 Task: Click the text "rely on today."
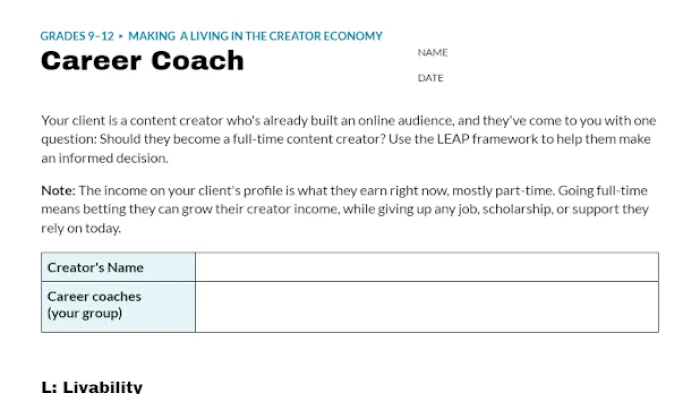pos(81,228)
